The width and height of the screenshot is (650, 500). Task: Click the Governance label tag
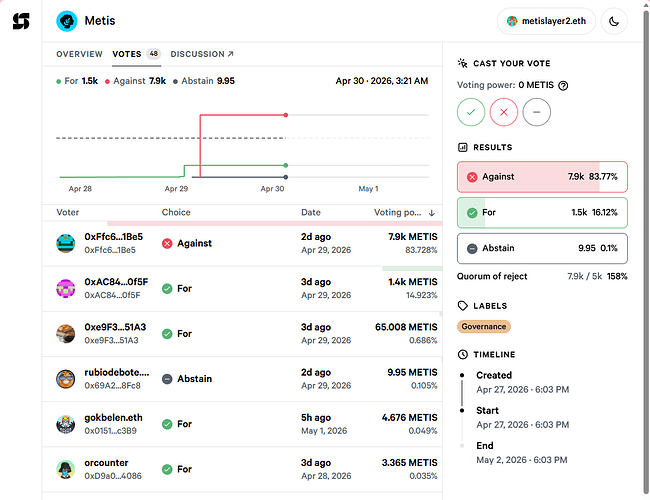tap(484, 327)
